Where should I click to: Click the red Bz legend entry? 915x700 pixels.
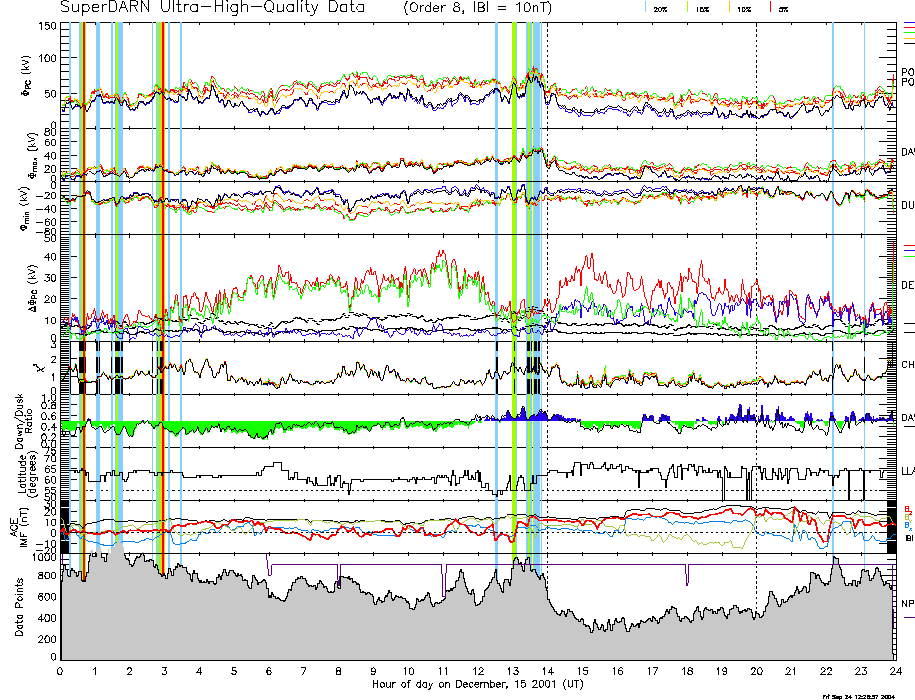[x=907, y=508]
